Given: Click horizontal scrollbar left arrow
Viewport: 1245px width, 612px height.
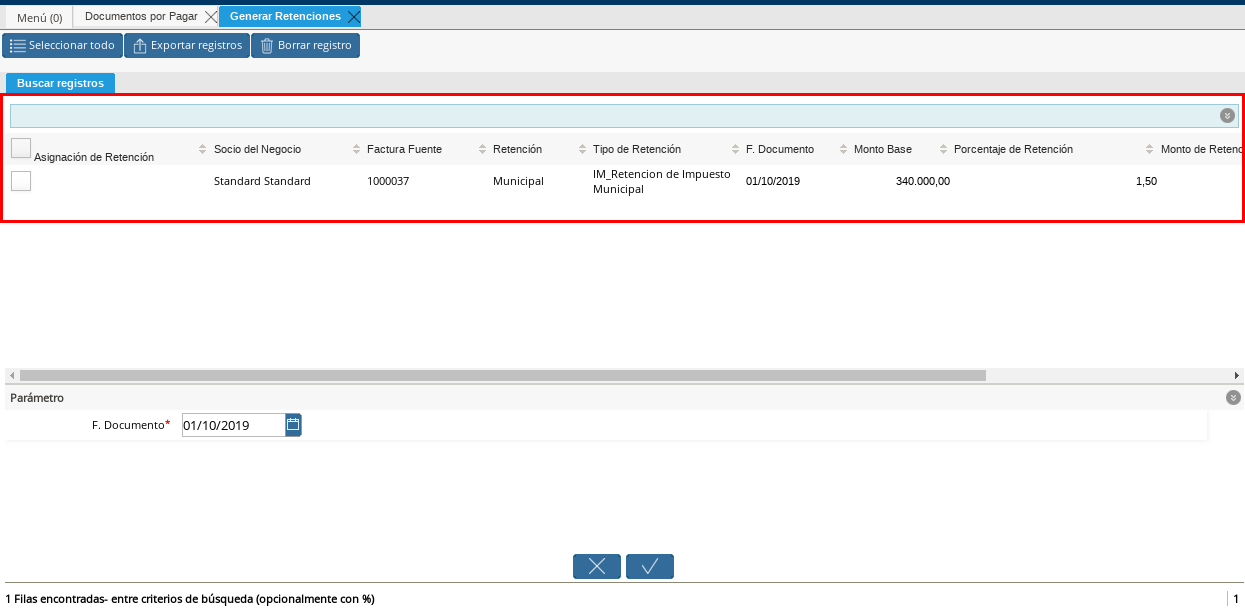Looking at the screenshot, I should tap(11, 375).
